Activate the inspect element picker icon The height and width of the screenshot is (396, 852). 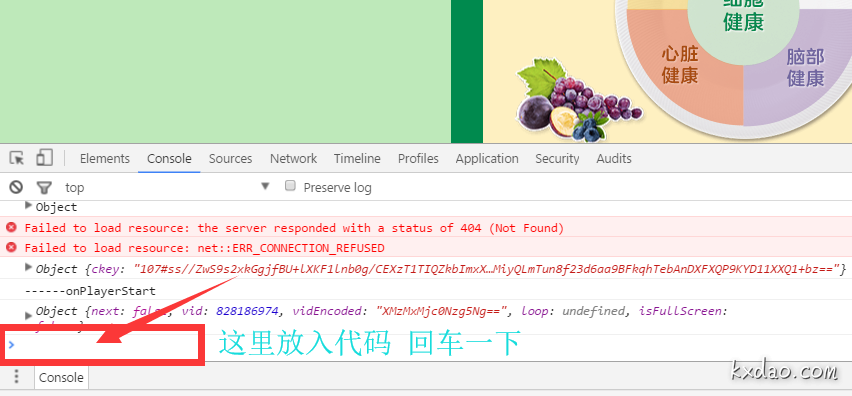(x=17, y=158)
